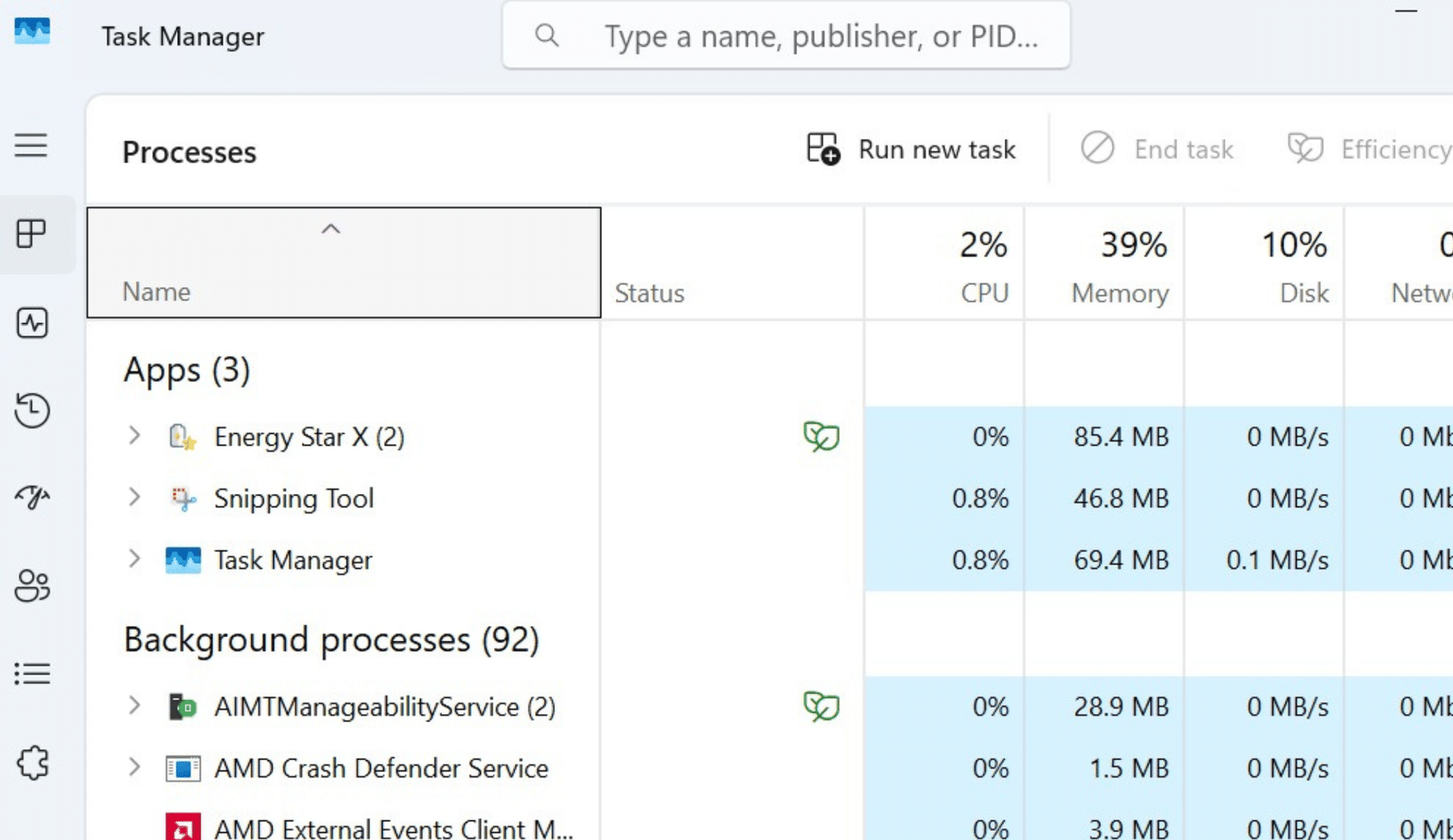This screenshot has width=1453, height=840.
Task: Open the Details sidebar page
Action: 32,674
